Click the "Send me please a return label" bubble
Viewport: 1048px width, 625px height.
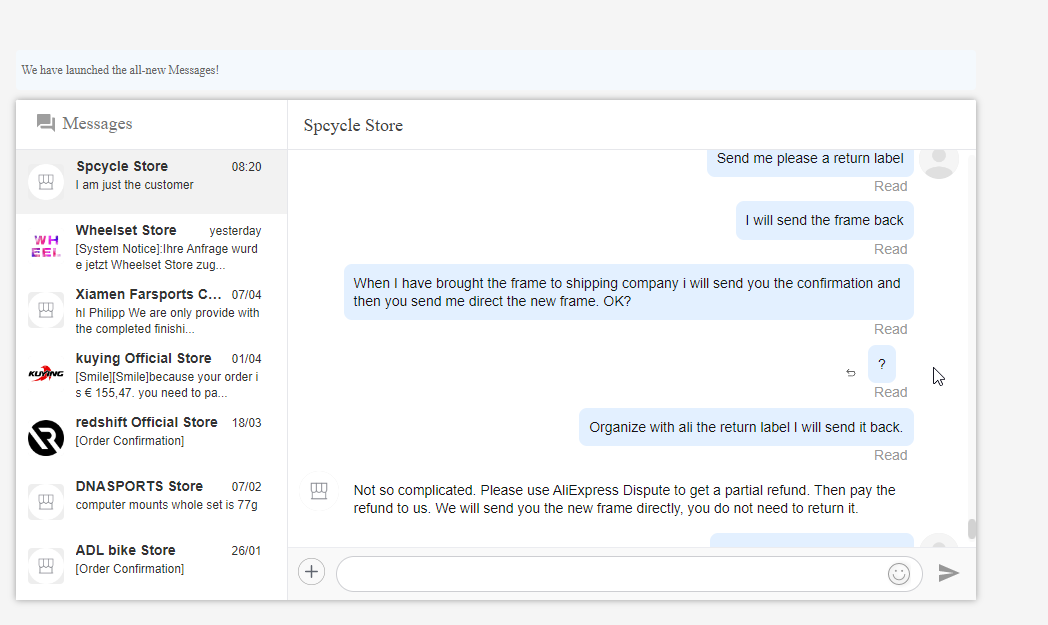(x=810, y=159)
